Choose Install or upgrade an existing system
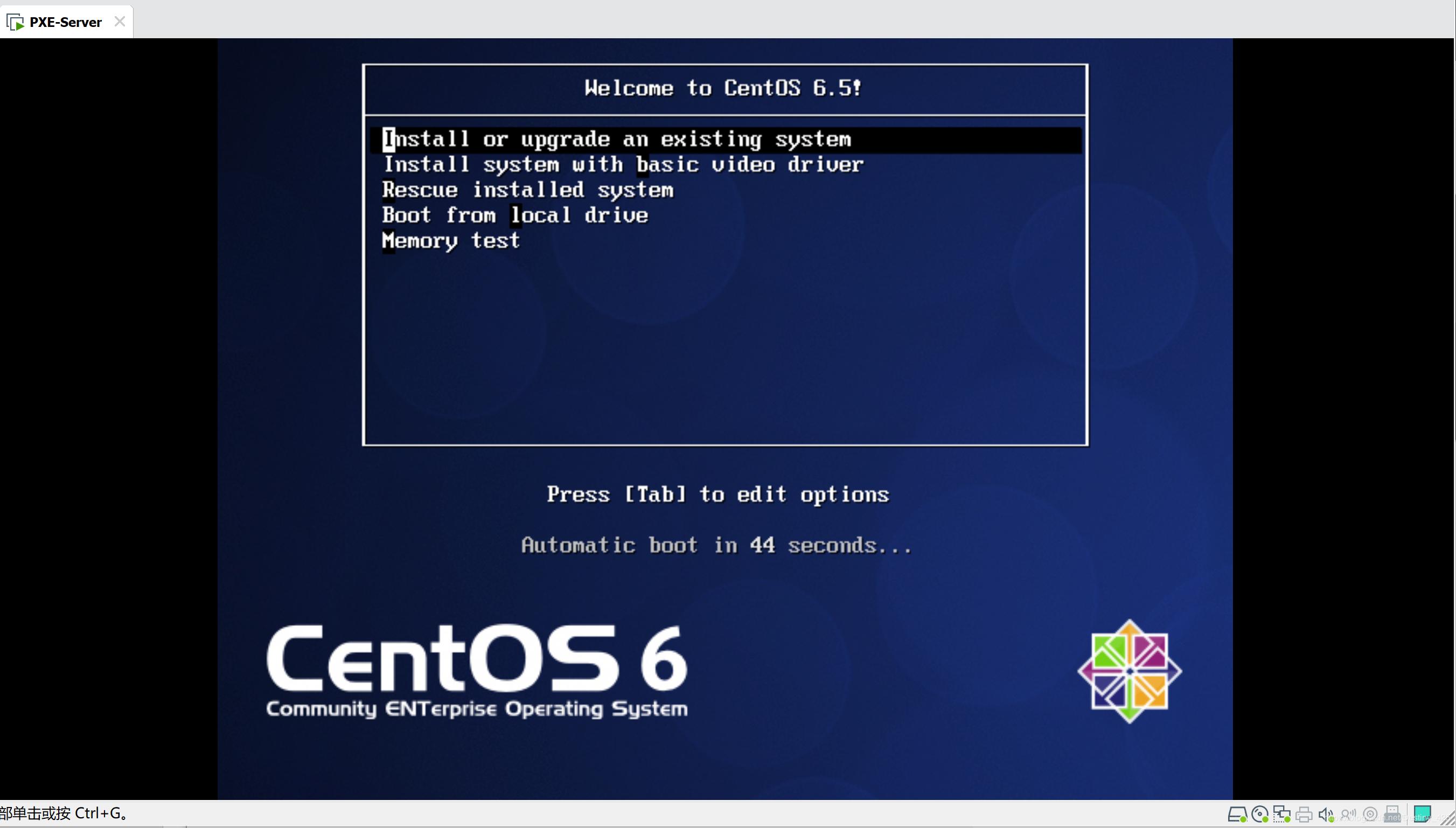The height and width of the screenshot is (828, 1456). pos(617,138)
